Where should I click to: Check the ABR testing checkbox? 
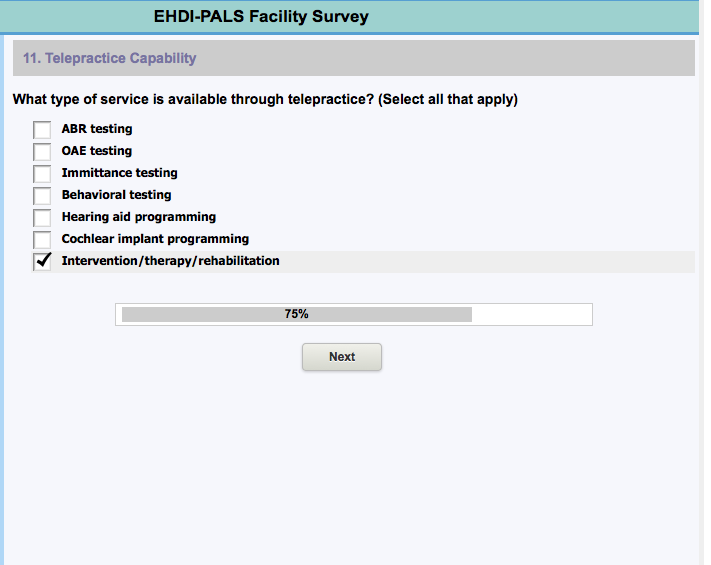[x=42, y=130]
